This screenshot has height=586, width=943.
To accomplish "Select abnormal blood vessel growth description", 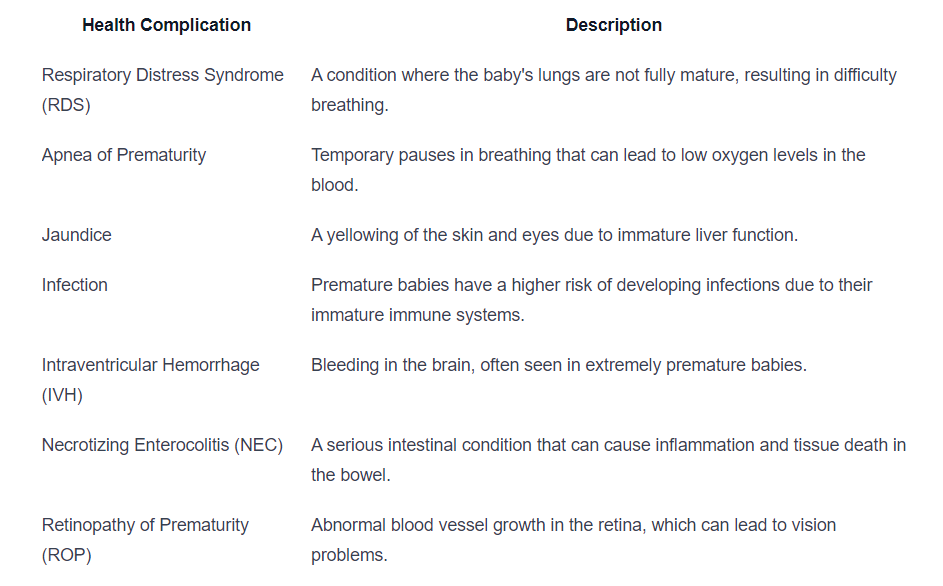I will coord(573,540).
